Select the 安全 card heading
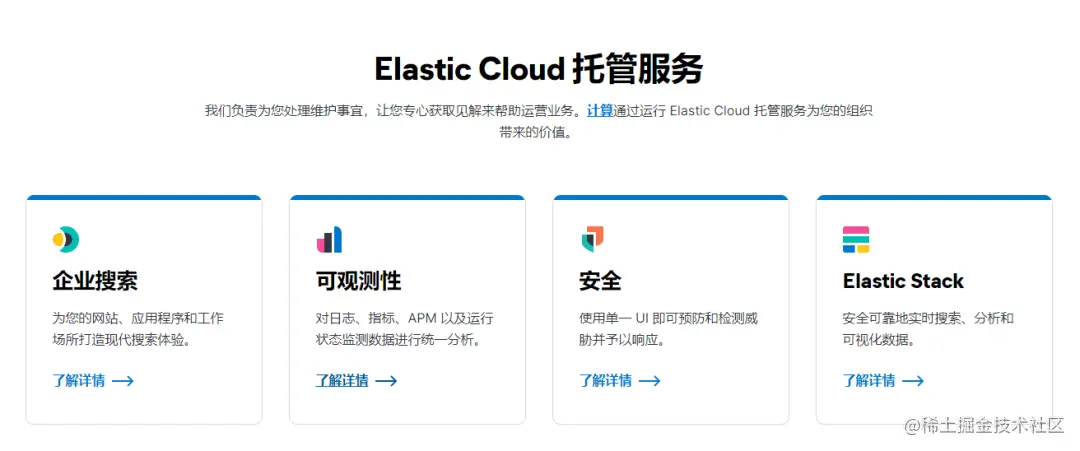This screenshot has height=451, width=1080. pyautogui.click(x=601, y=281)
